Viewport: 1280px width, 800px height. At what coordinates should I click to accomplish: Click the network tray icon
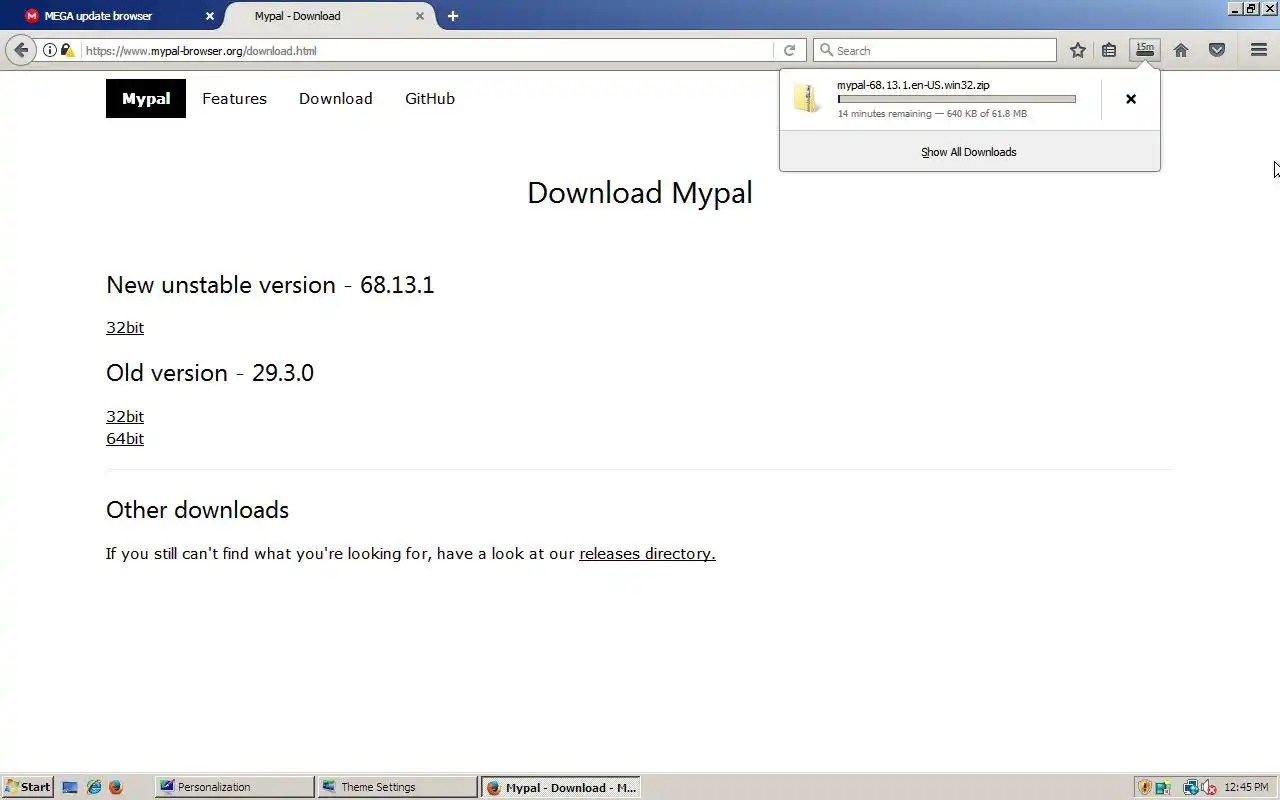pyautogui.click(x=1190, y=787)
